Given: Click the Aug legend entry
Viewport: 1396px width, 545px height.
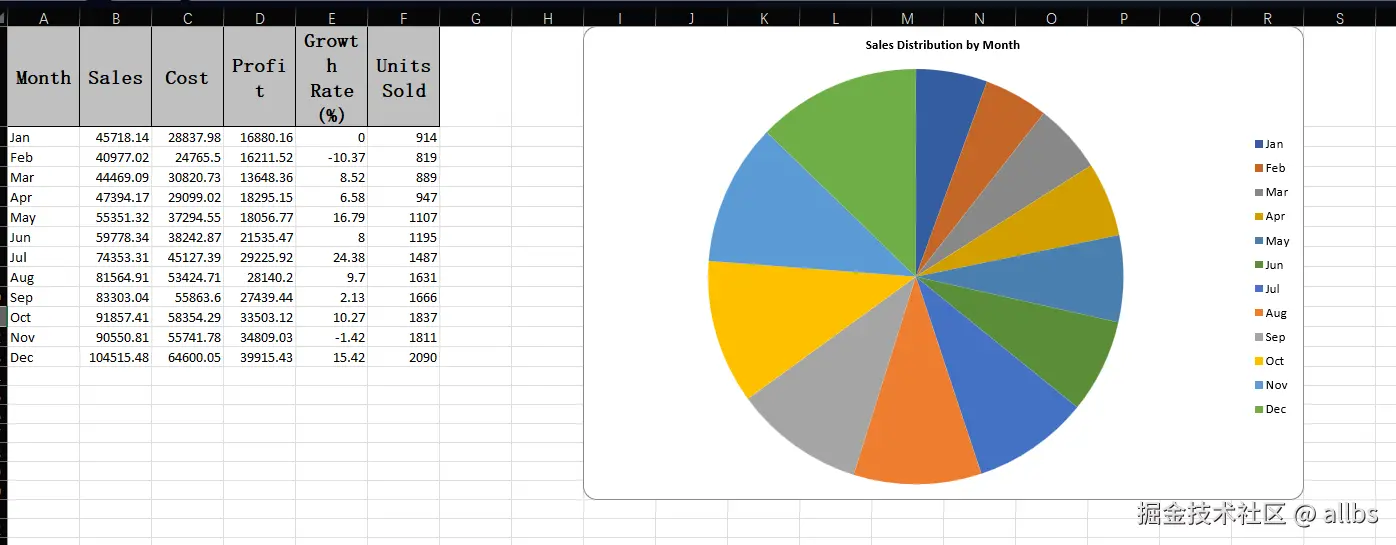Looking at the screenshot, I should (1270, 313).
